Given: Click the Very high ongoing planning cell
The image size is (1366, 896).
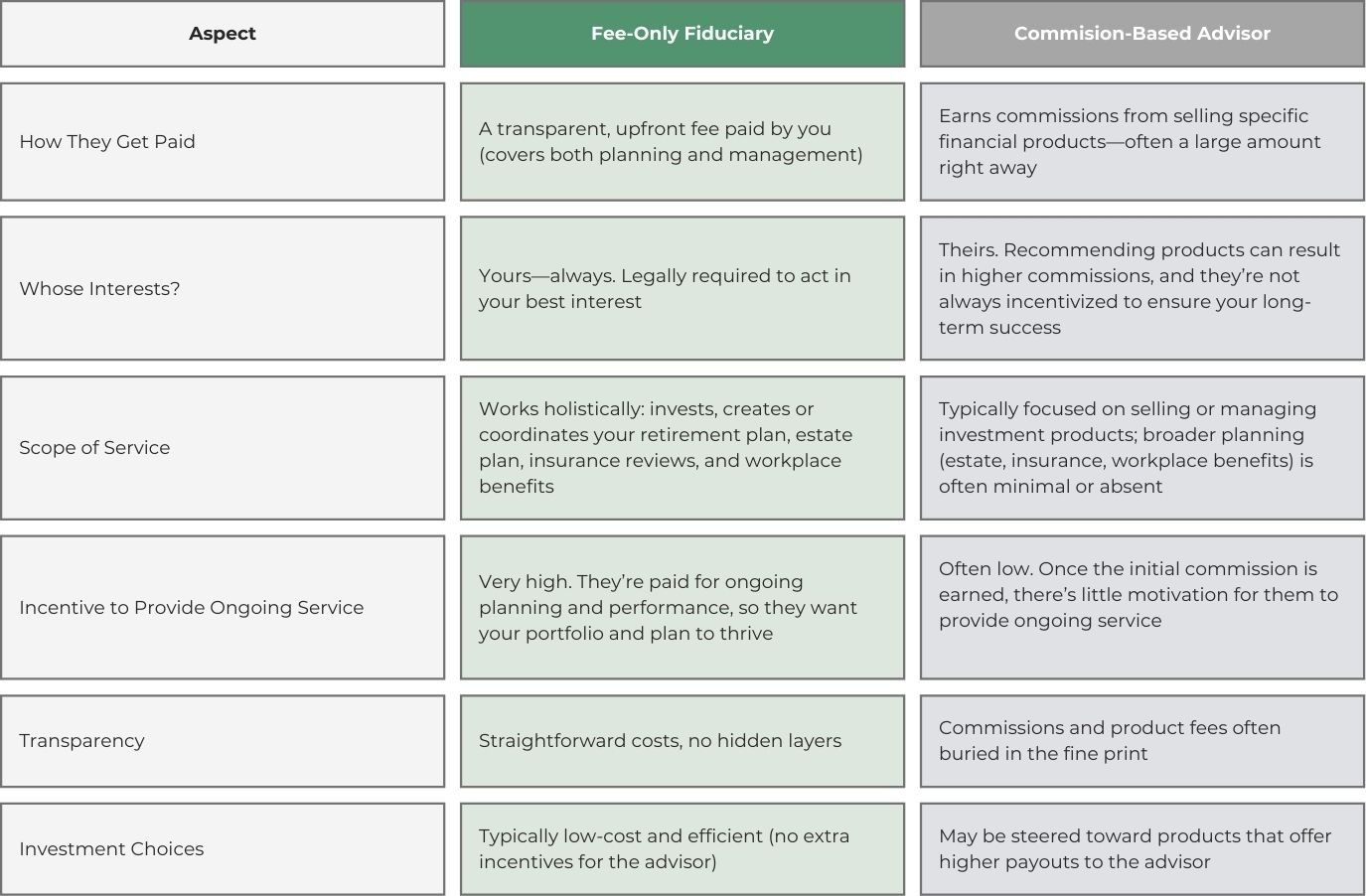Looking at the screenshot, I should coord(683,608).
